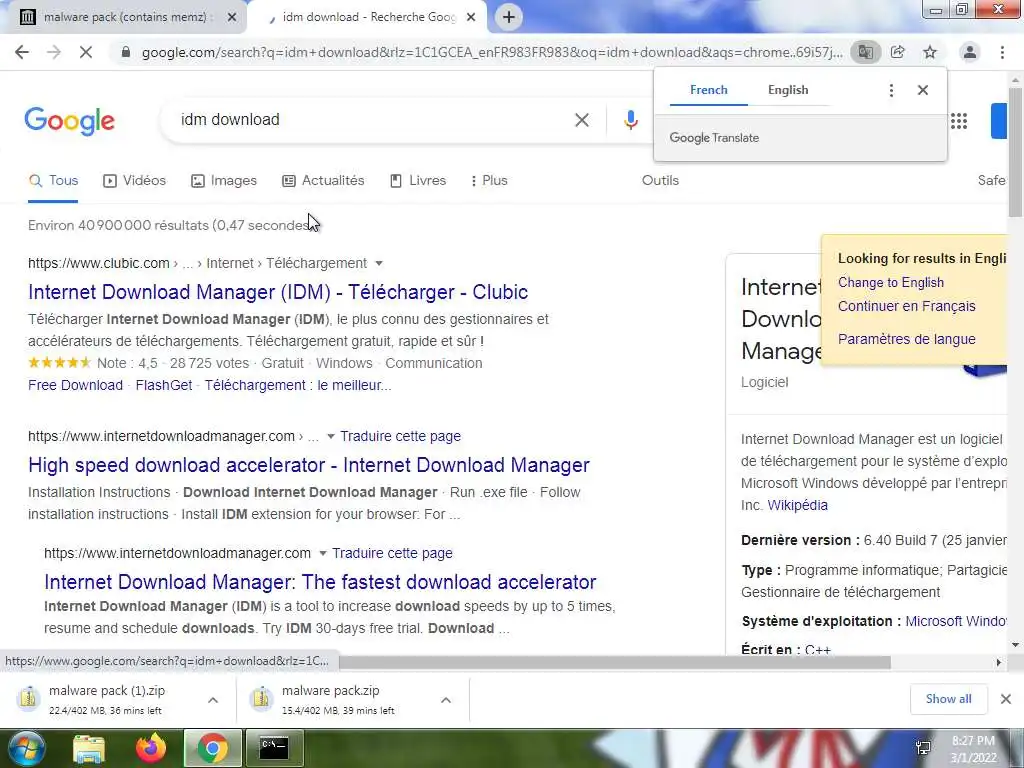Screen dimensions: 1024x768
Task: Open the Actualités search tab
Action: [323, 181]
